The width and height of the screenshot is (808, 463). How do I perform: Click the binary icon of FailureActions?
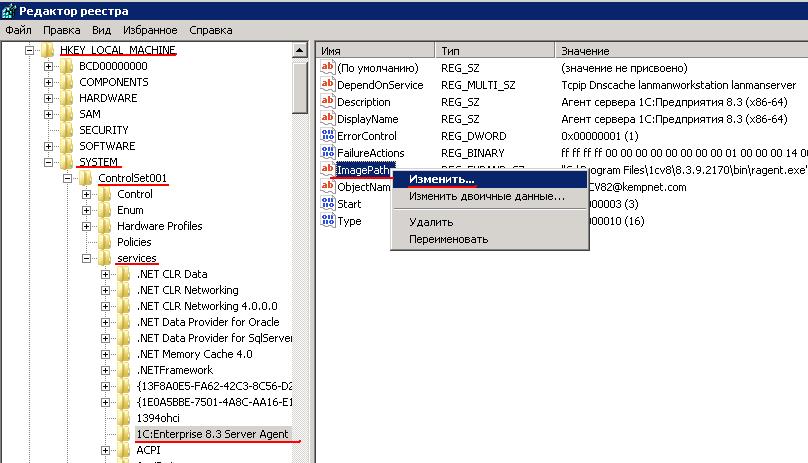[327, 153]
